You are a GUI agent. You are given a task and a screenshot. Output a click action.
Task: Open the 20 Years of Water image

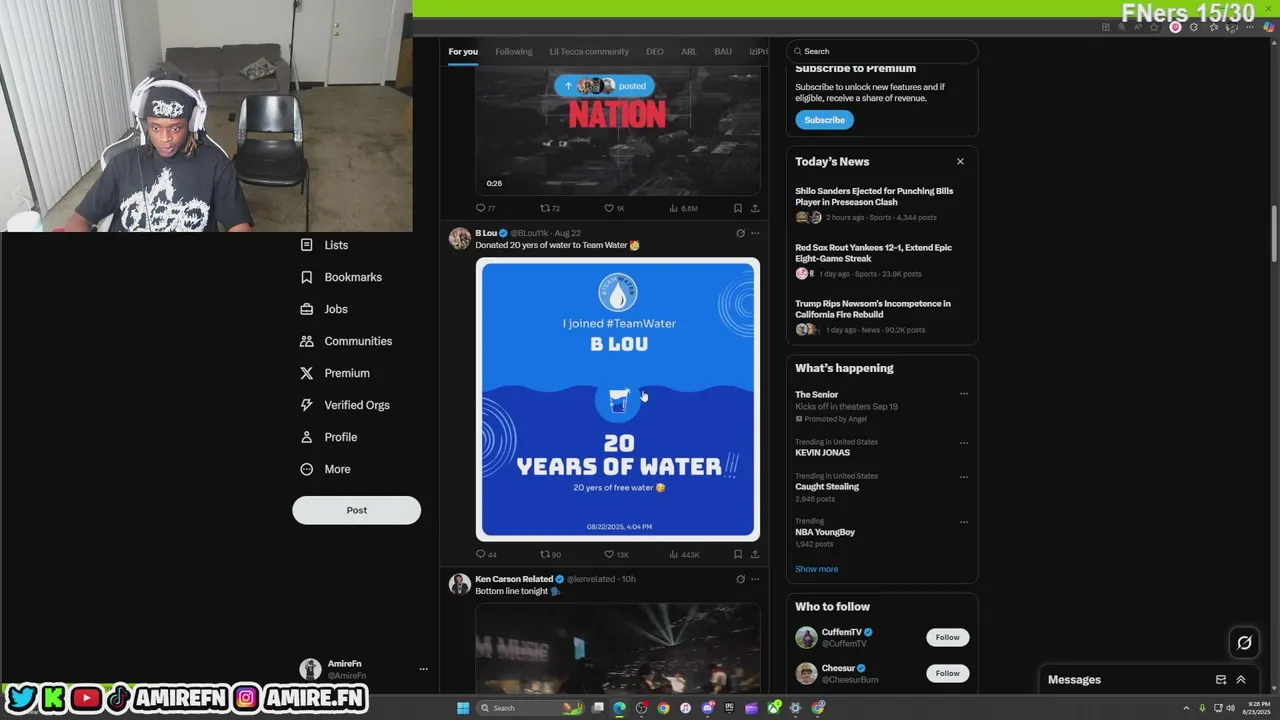(x=618, y=399)
